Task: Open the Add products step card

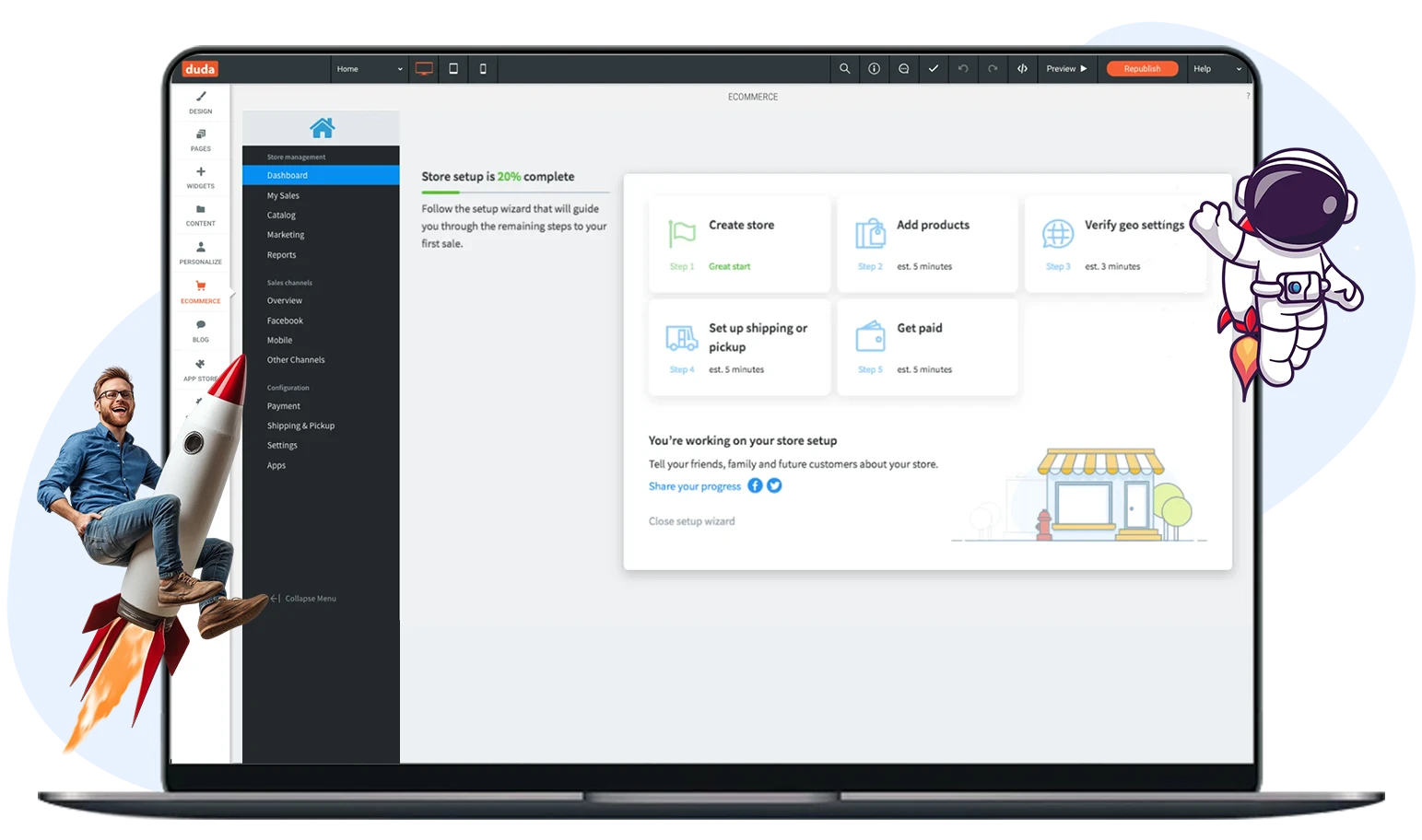Action: coord(927,244)
